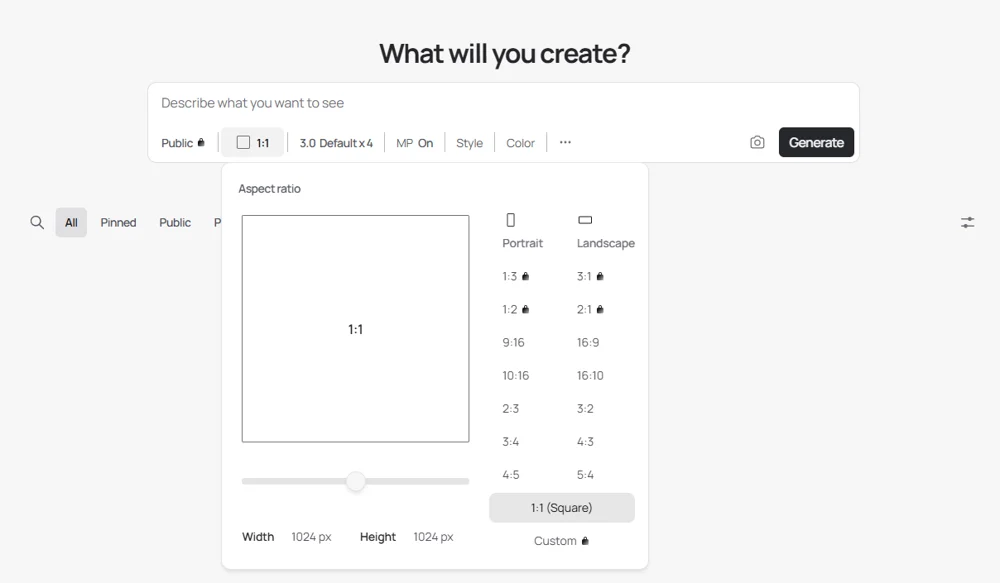Click the Landscape orientation icon

pos(585,220)
